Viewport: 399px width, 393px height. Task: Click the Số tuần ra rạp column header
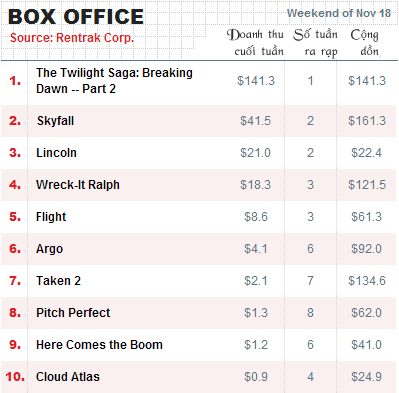315,43
